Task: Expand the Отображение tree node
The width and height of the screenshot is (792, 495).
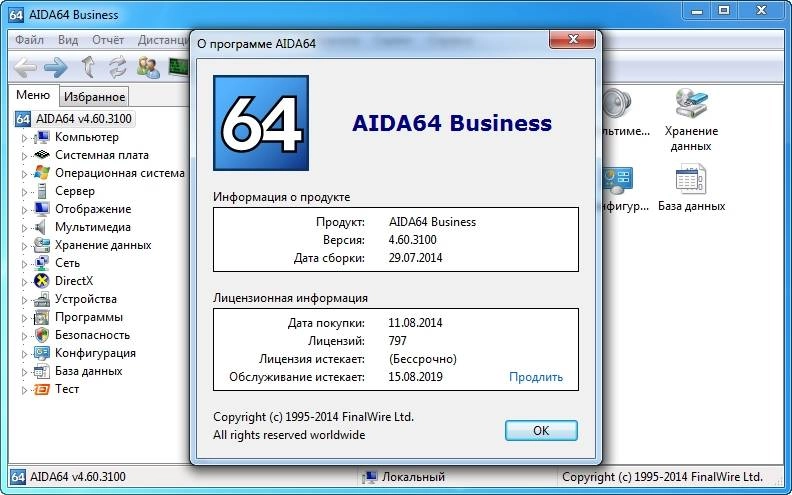Action: [24, 210]
